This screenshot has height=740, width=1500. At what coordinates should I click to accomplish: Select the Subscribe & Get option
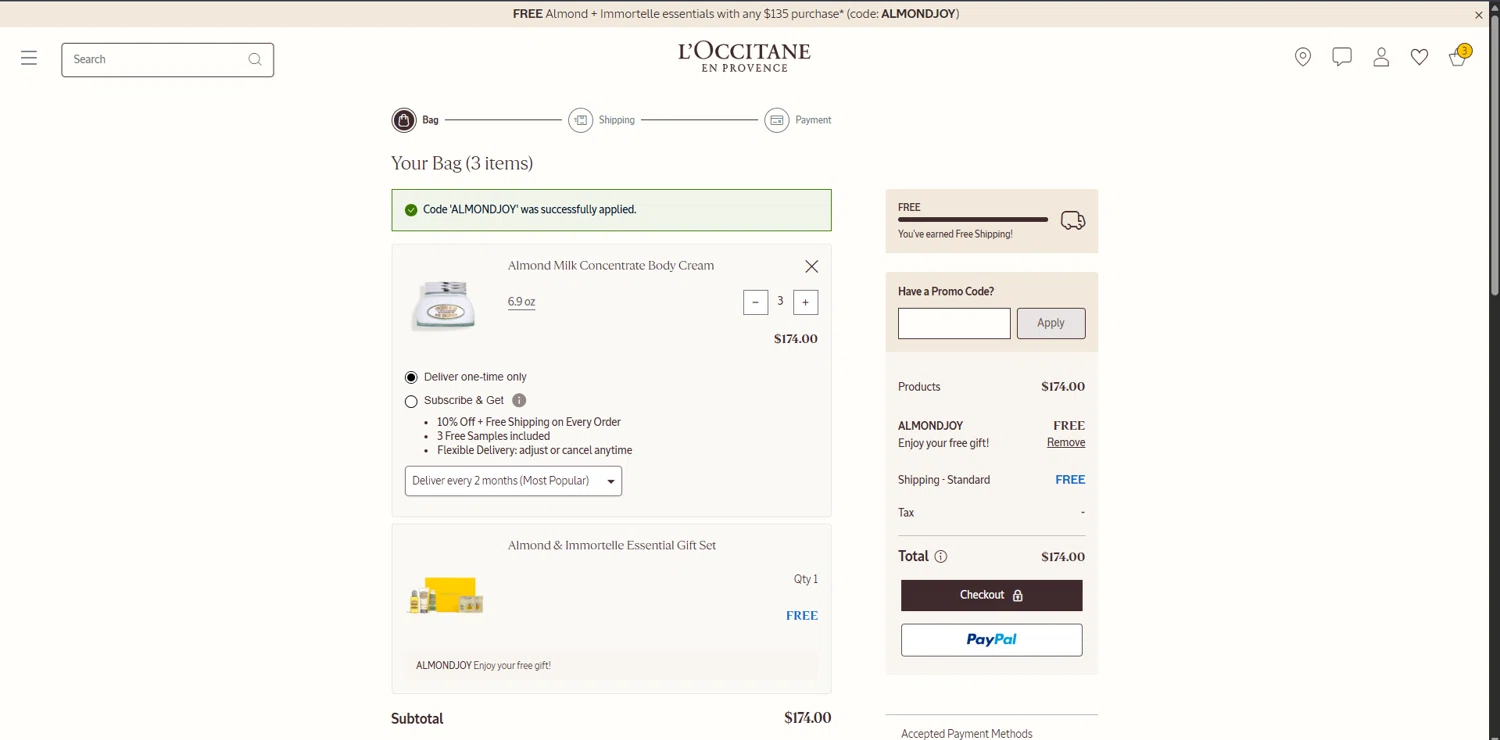click(x=411, y=401)
